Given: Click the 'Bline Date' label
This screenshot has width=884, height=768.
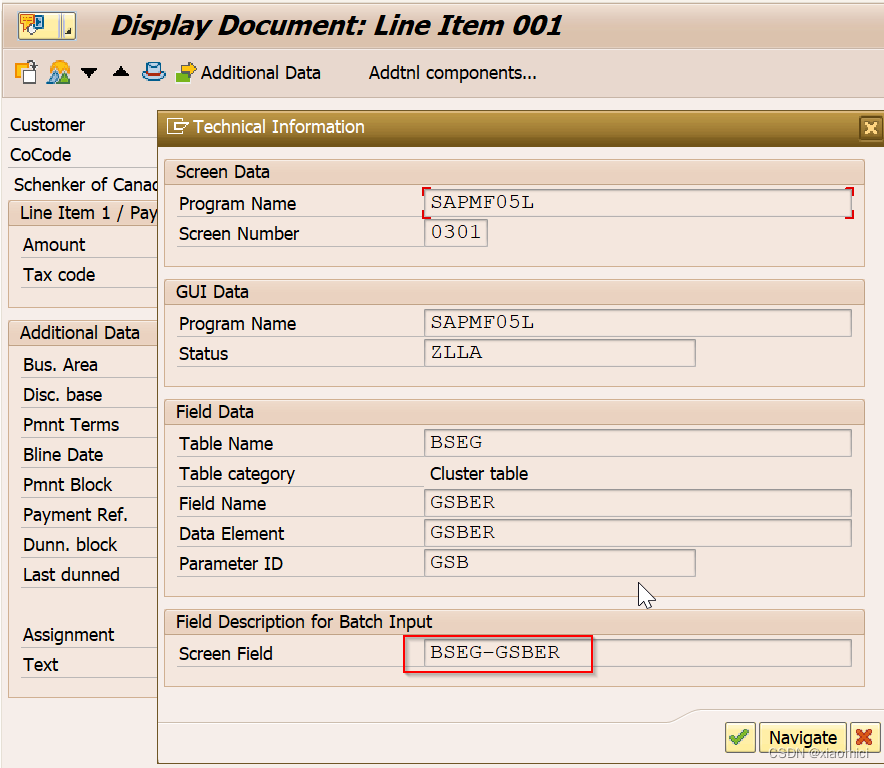Looking at the screenshot, I should pos(63,454).
